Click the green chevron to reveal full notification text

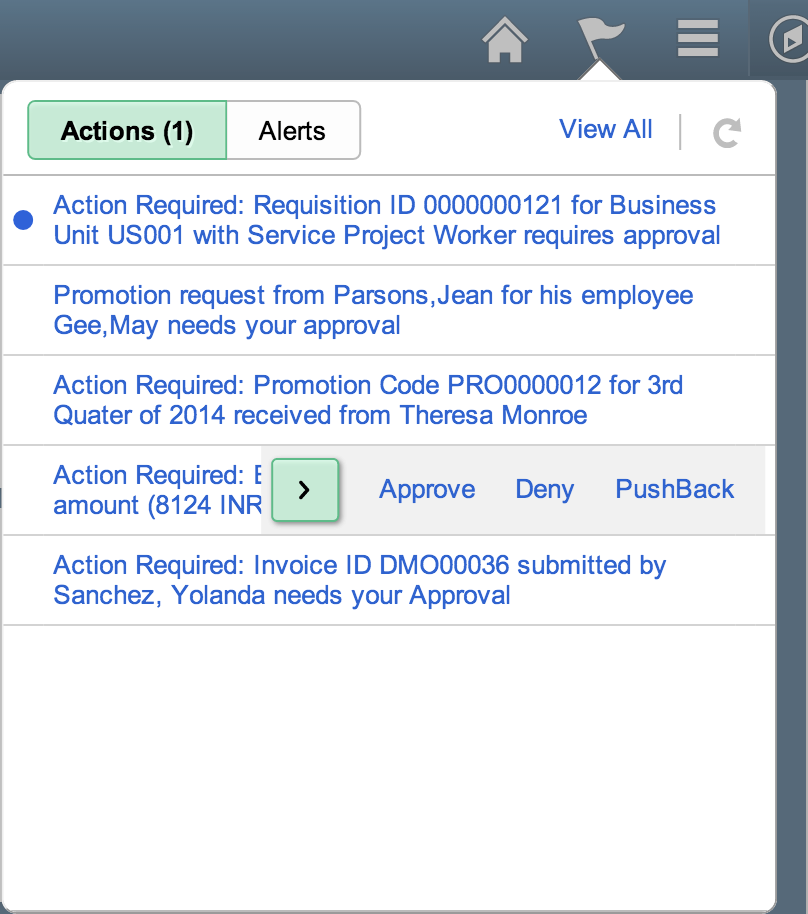[x=305, y=490]
